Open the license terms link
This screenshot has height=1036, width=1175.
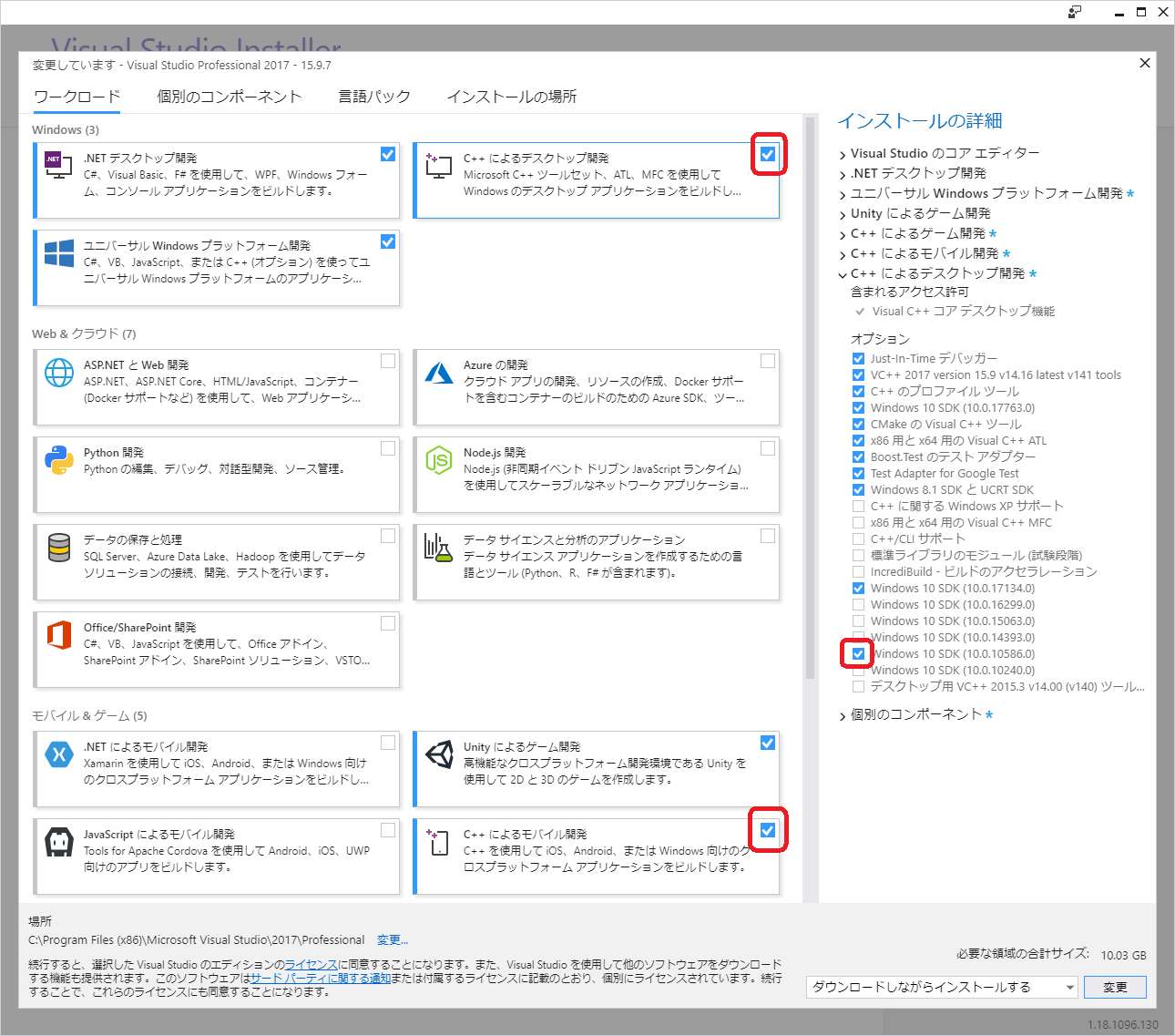(x=311, y=964)
